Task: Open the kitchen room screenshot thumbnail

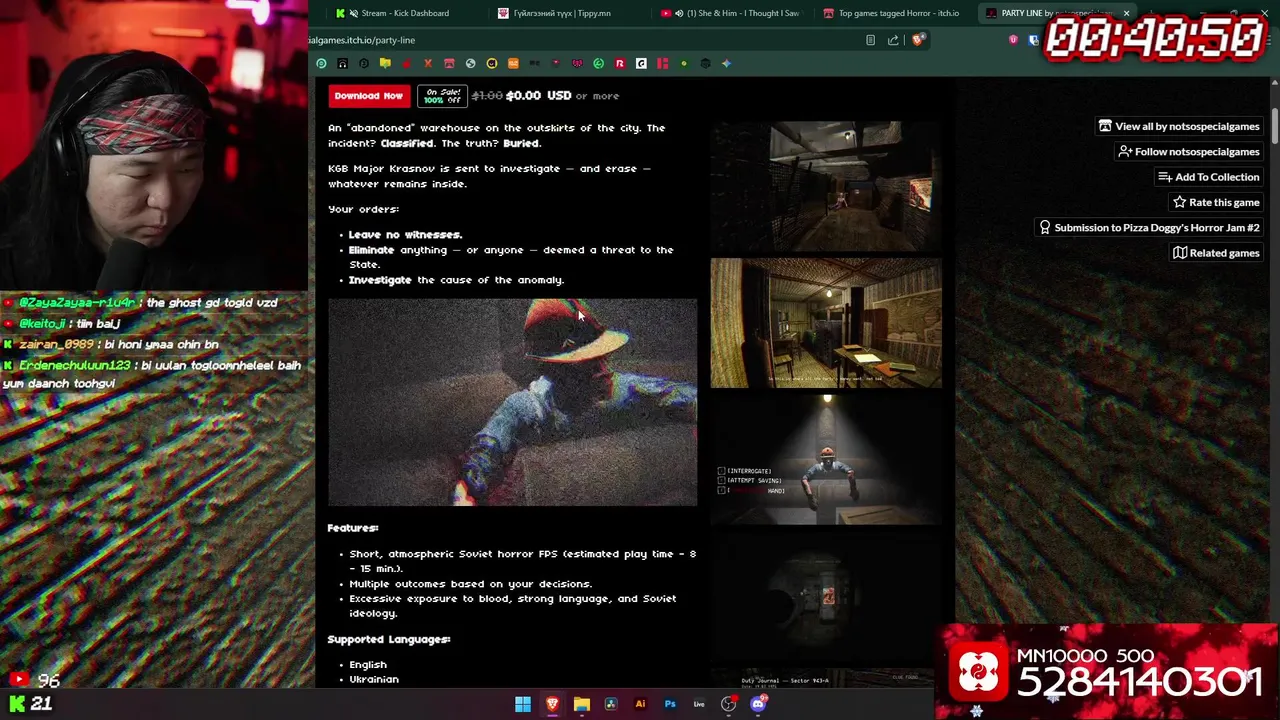Action: [826, 323]
